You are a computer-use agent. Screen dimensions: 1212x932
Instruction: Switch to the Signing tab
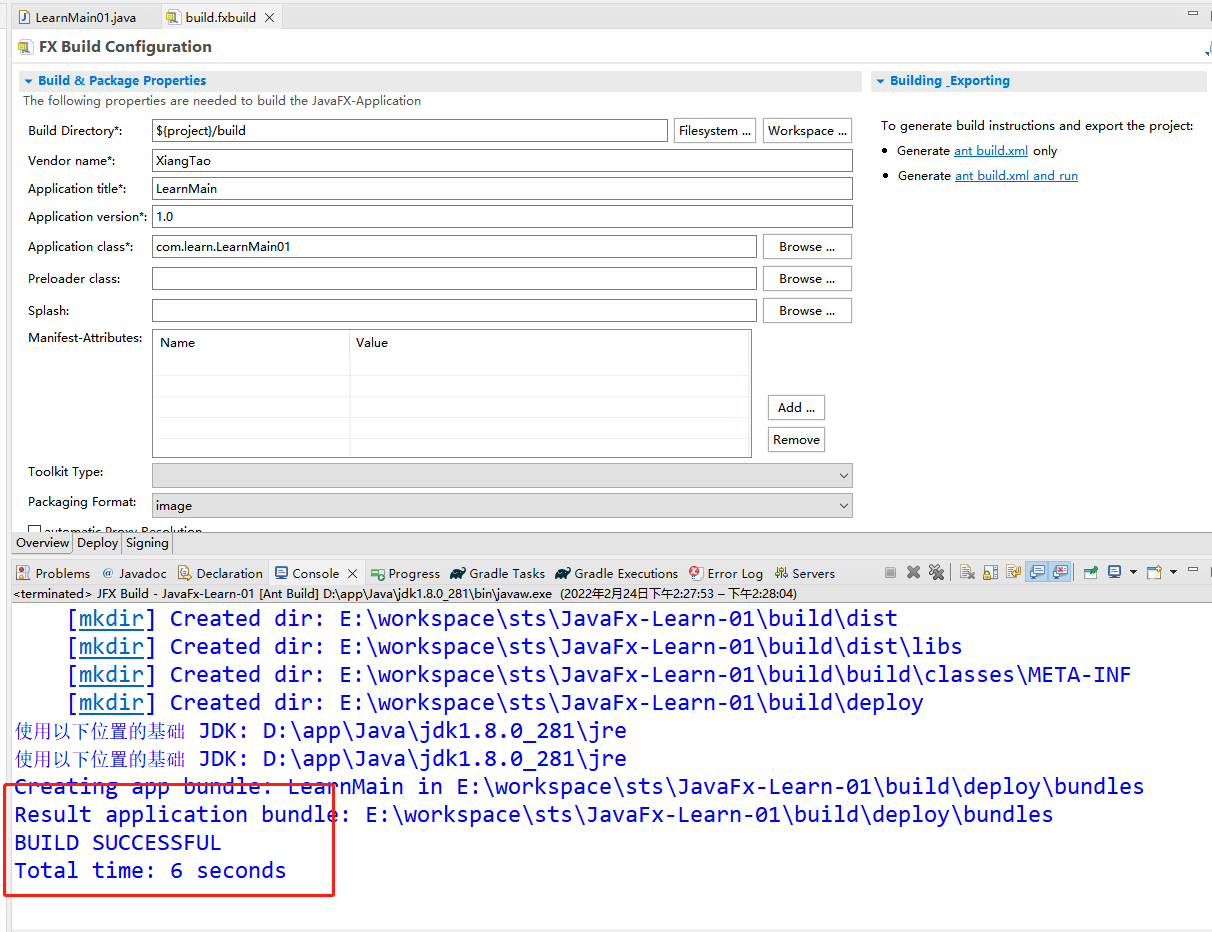[x=147, y=543]
